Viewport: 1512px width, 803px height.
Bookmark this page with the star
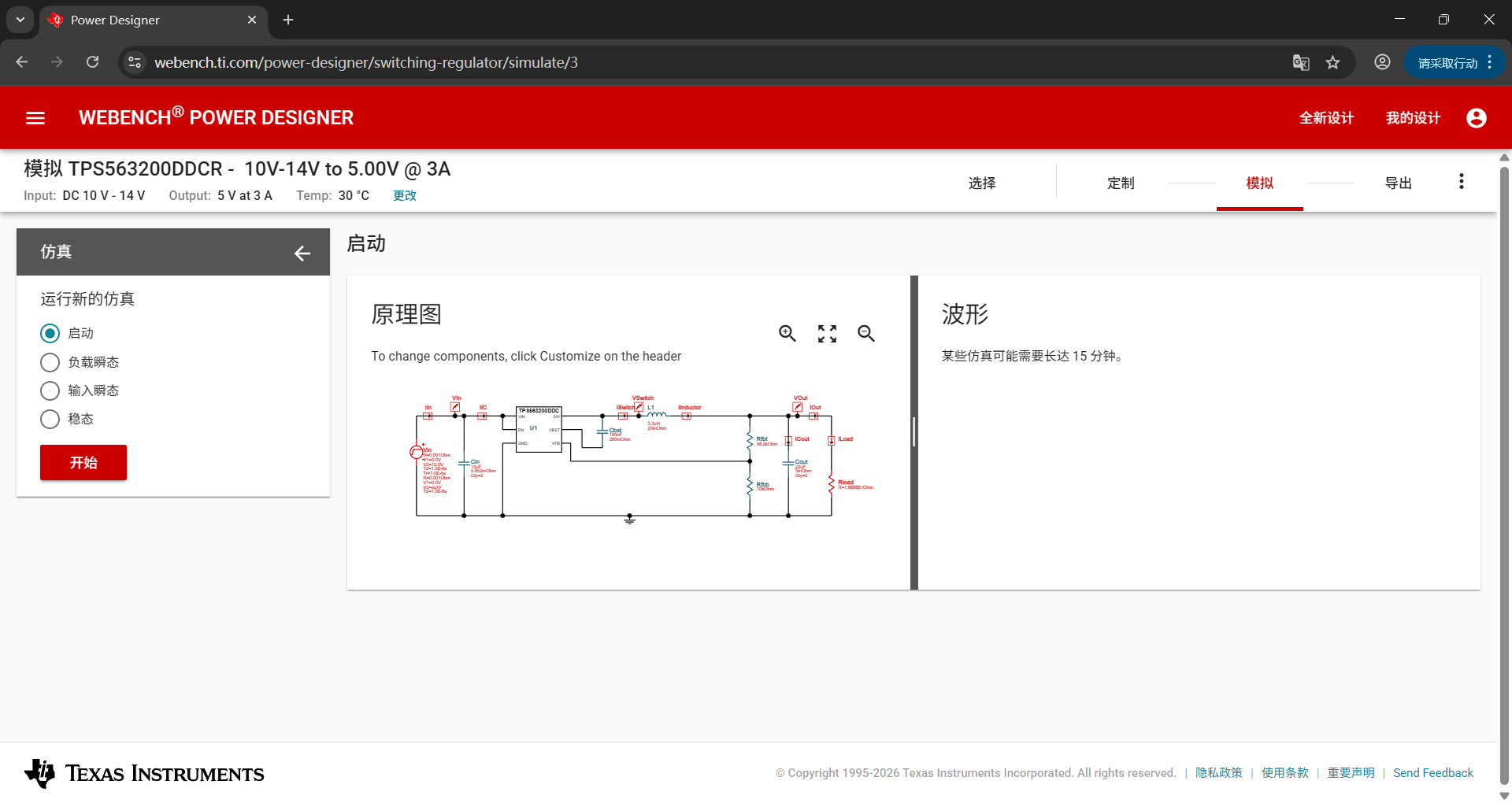pos(1332,62)
